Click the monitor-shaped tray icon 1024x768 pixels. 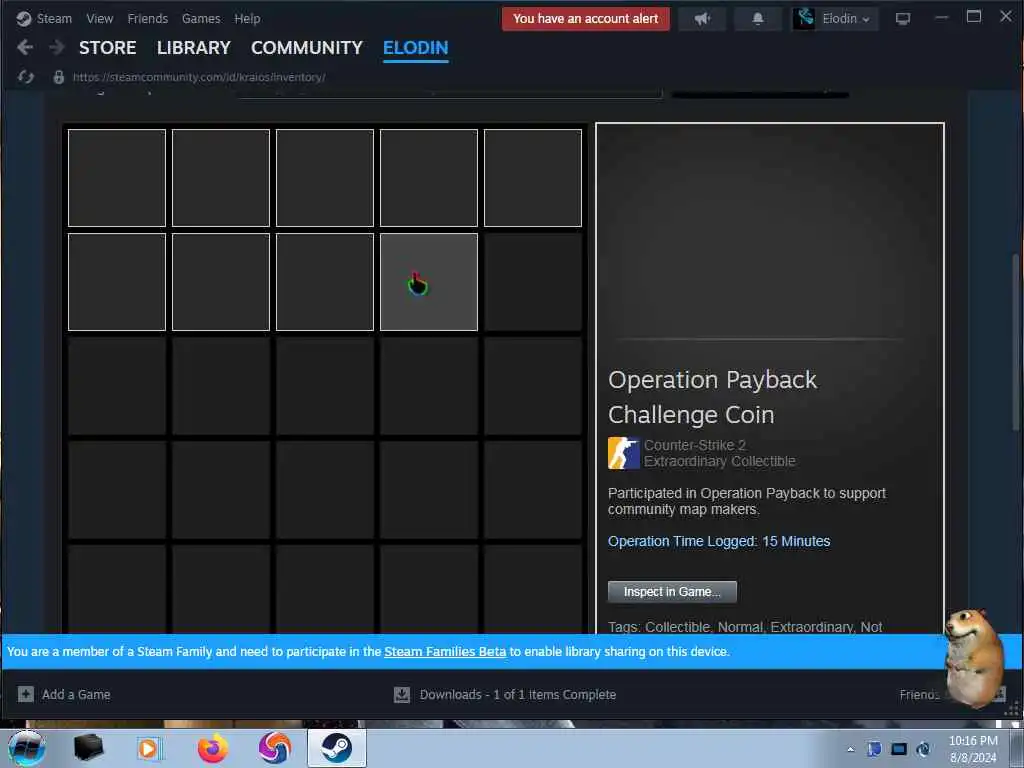pos(899,749)
